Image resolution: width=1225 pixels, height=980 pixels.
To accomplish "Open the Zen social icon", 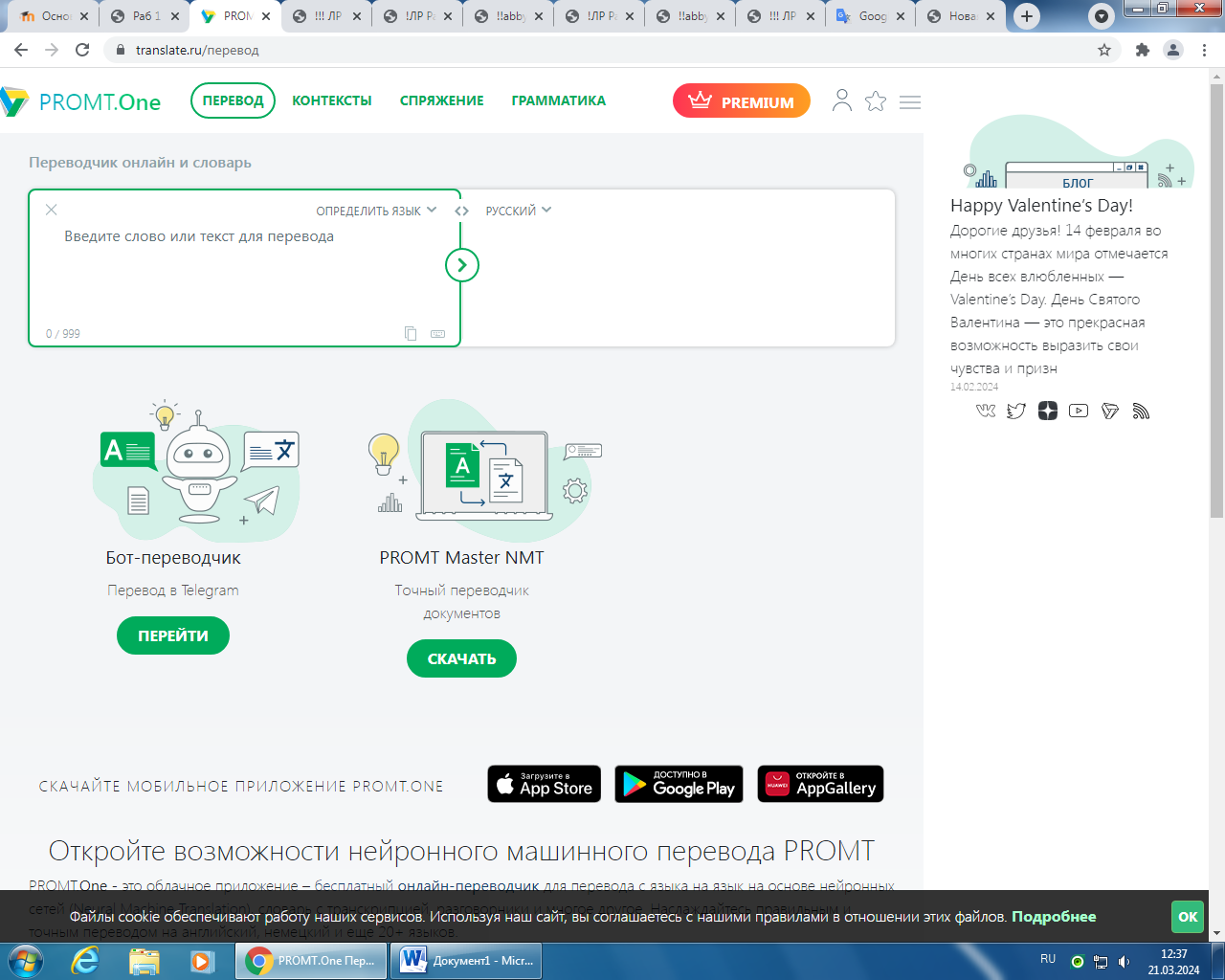I will click(1048, 411).
